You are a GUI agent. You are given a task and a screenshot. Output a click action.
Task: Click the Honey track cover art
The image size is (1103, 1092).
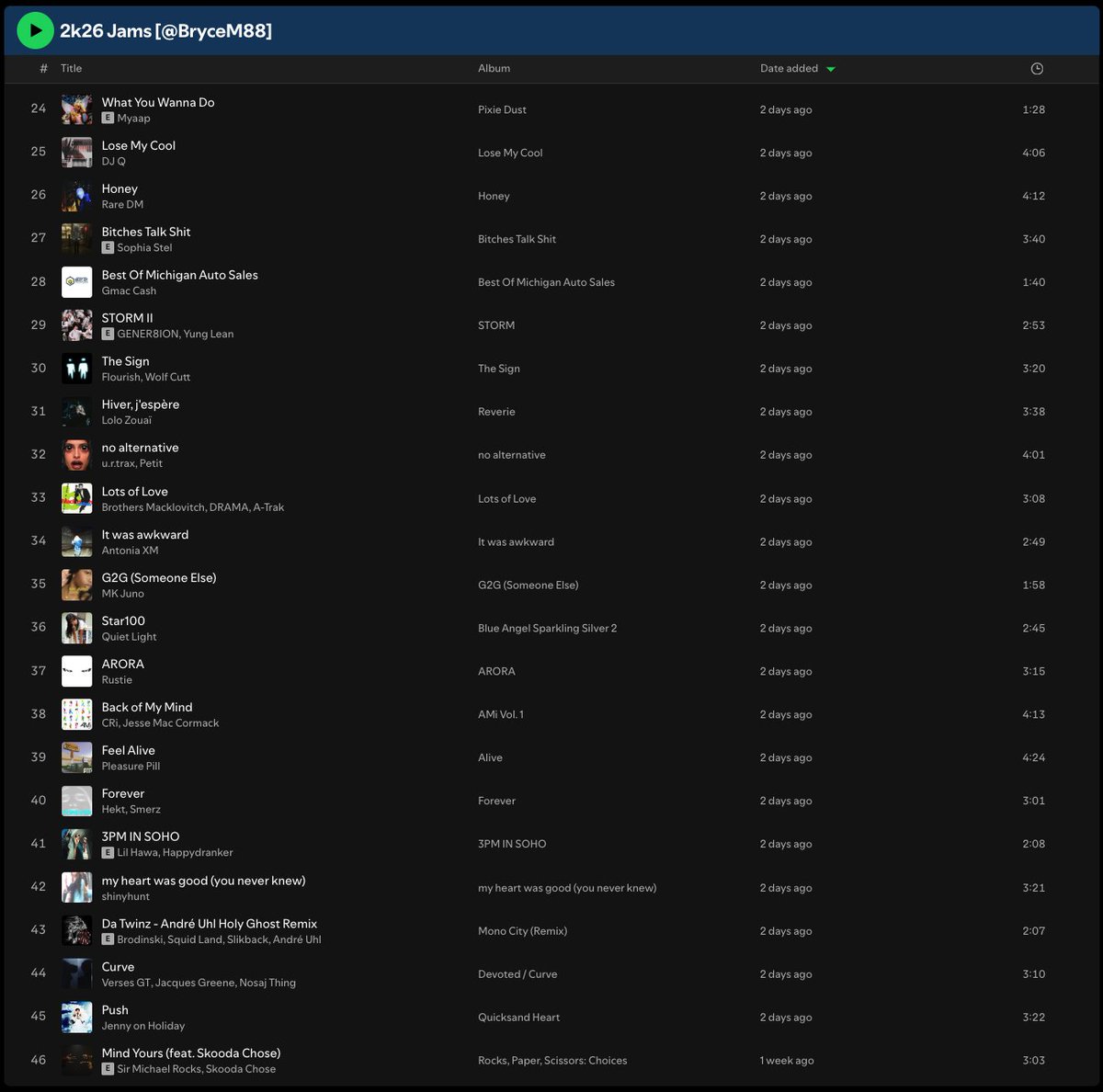point(76,196)
